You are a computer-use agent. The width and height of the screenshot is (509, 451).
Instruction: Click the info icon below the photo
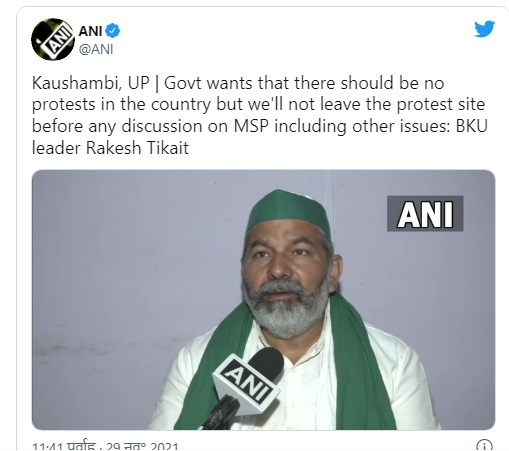coord(484,445)
